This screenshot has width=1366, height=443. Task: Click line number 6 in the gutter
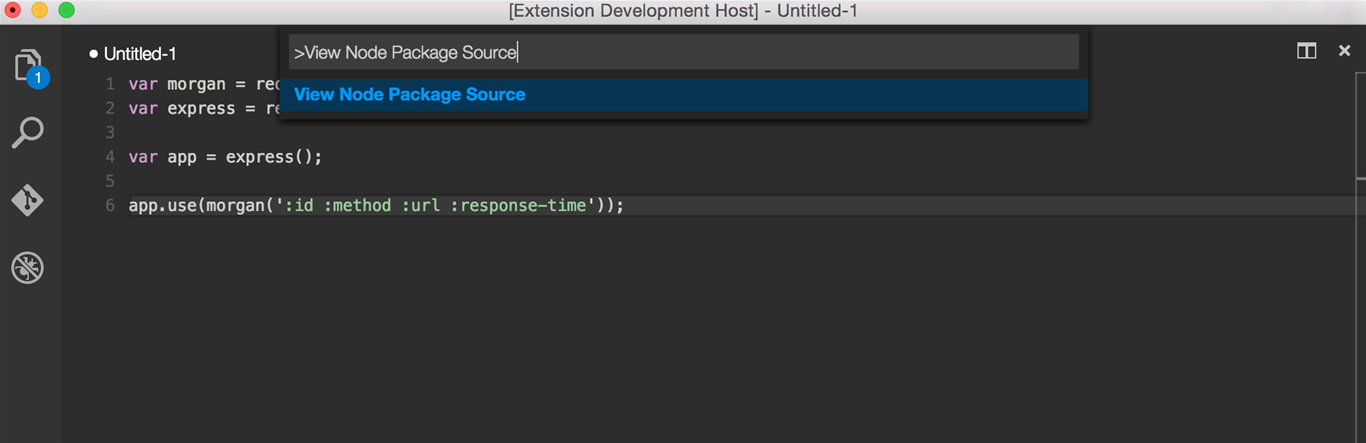click(x=110, y=206)
